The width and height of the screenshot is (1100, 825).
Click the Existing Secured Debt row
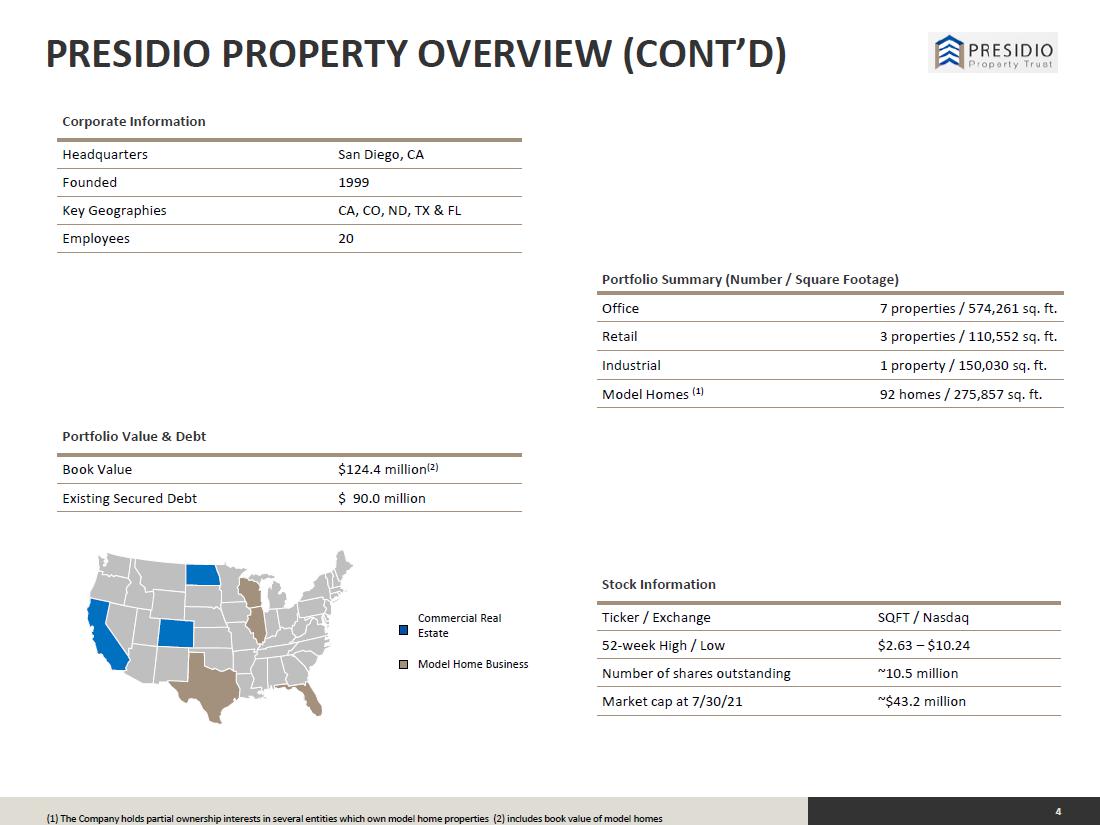point(289,498)
